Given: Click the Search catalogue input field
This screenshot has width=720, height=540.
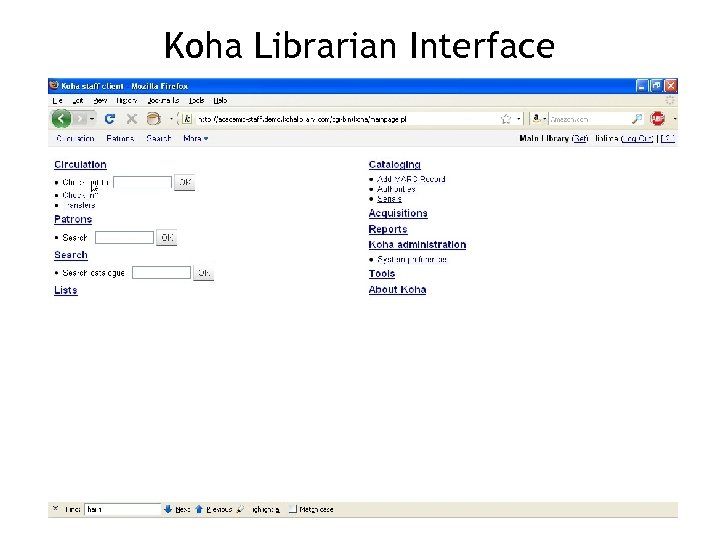Looking at the screenshot, I should (161, 273).
